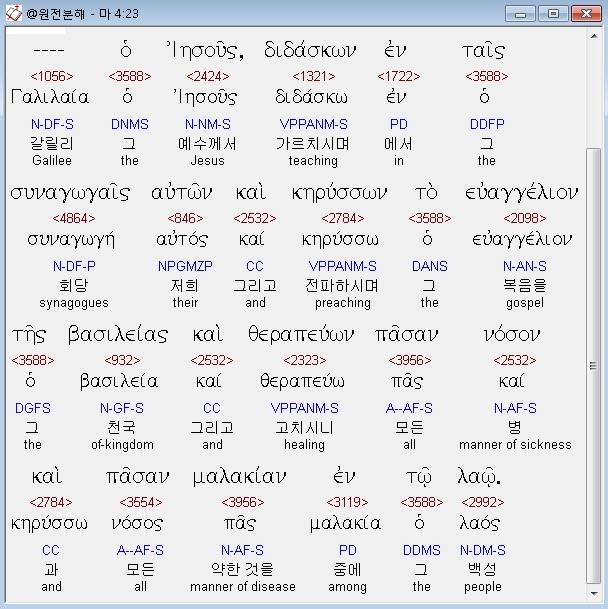Click Strong's number <1722>
608x609 pixels.
pyautogui.click(x=399, y=76)
